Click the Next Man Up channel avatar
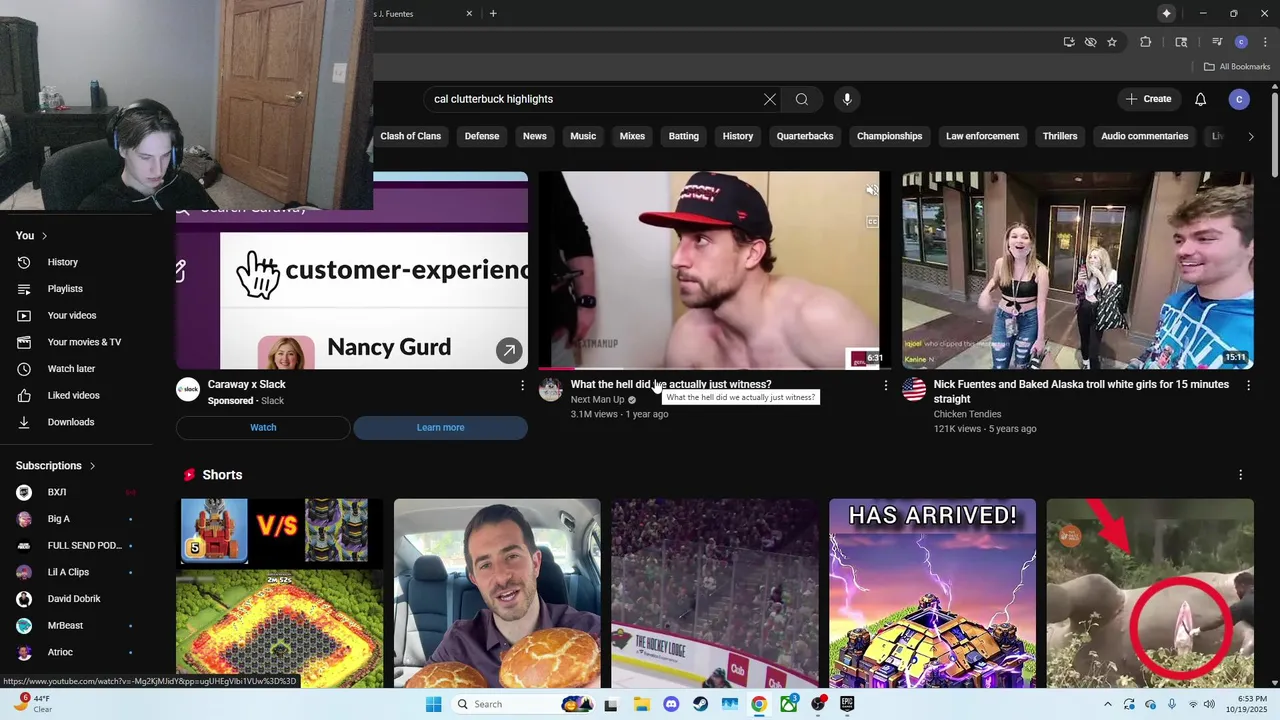The width and height of the screenshot is (1280, 720). click(x=551, y=389)
